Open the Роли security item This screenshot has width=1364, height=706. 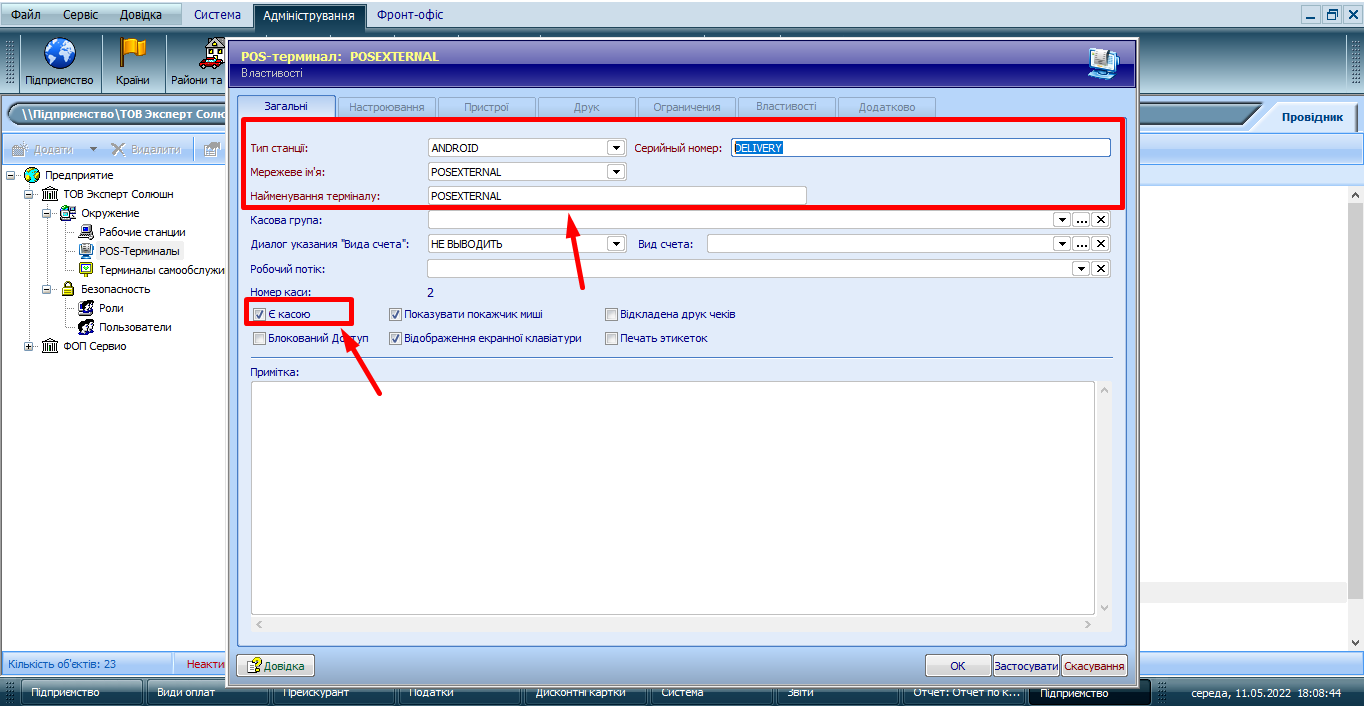[111, 308]
